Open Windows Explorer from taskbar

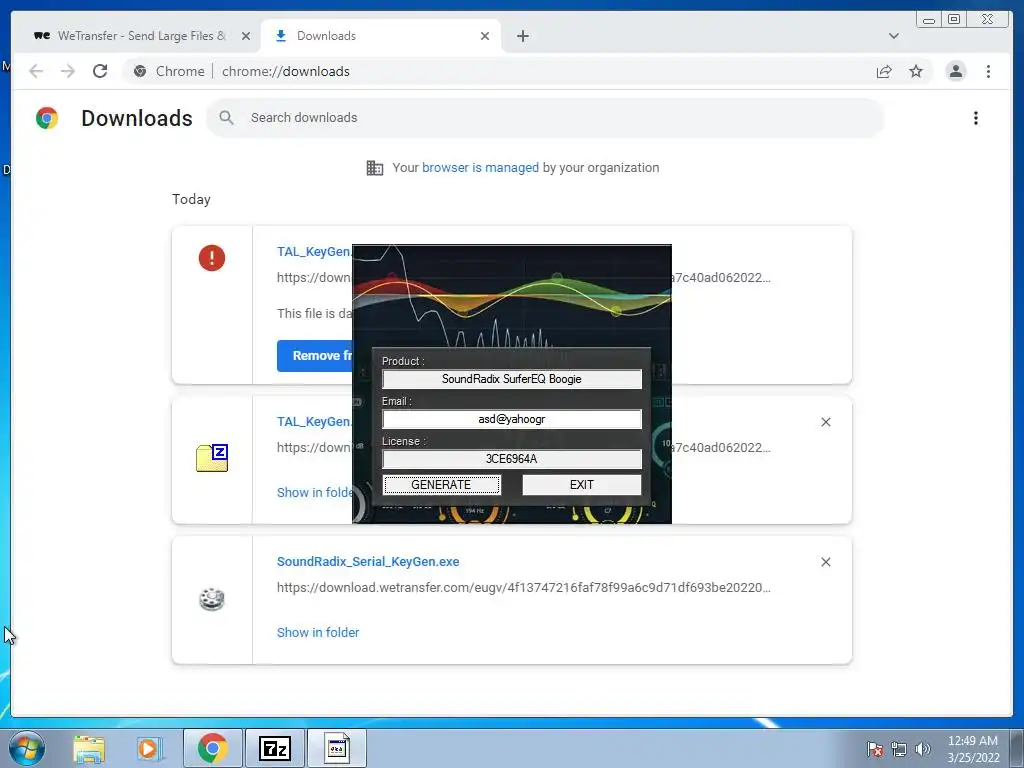point(89,748)
